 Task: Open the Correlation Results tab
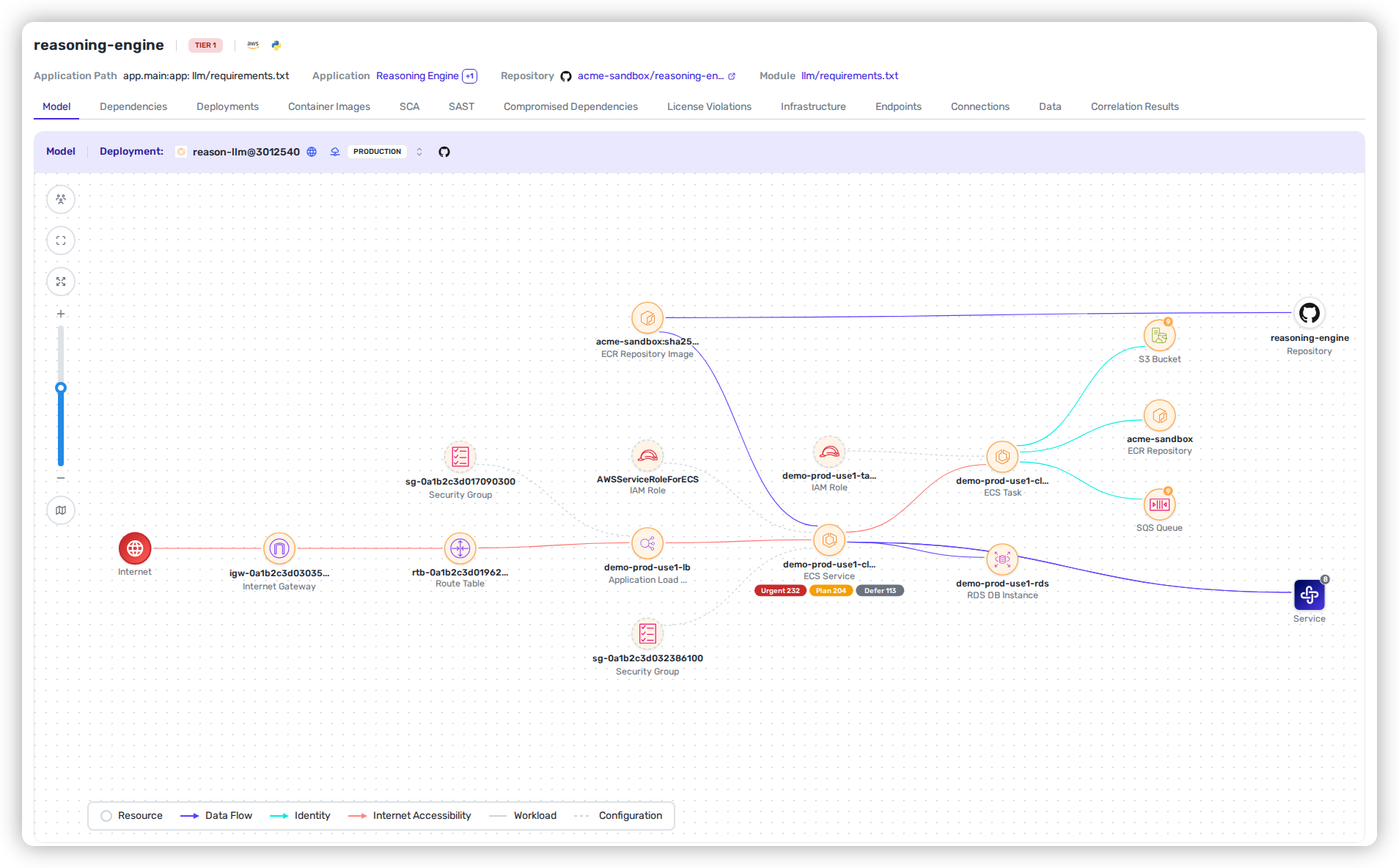pyautogui.click(x=1135, y=106)
